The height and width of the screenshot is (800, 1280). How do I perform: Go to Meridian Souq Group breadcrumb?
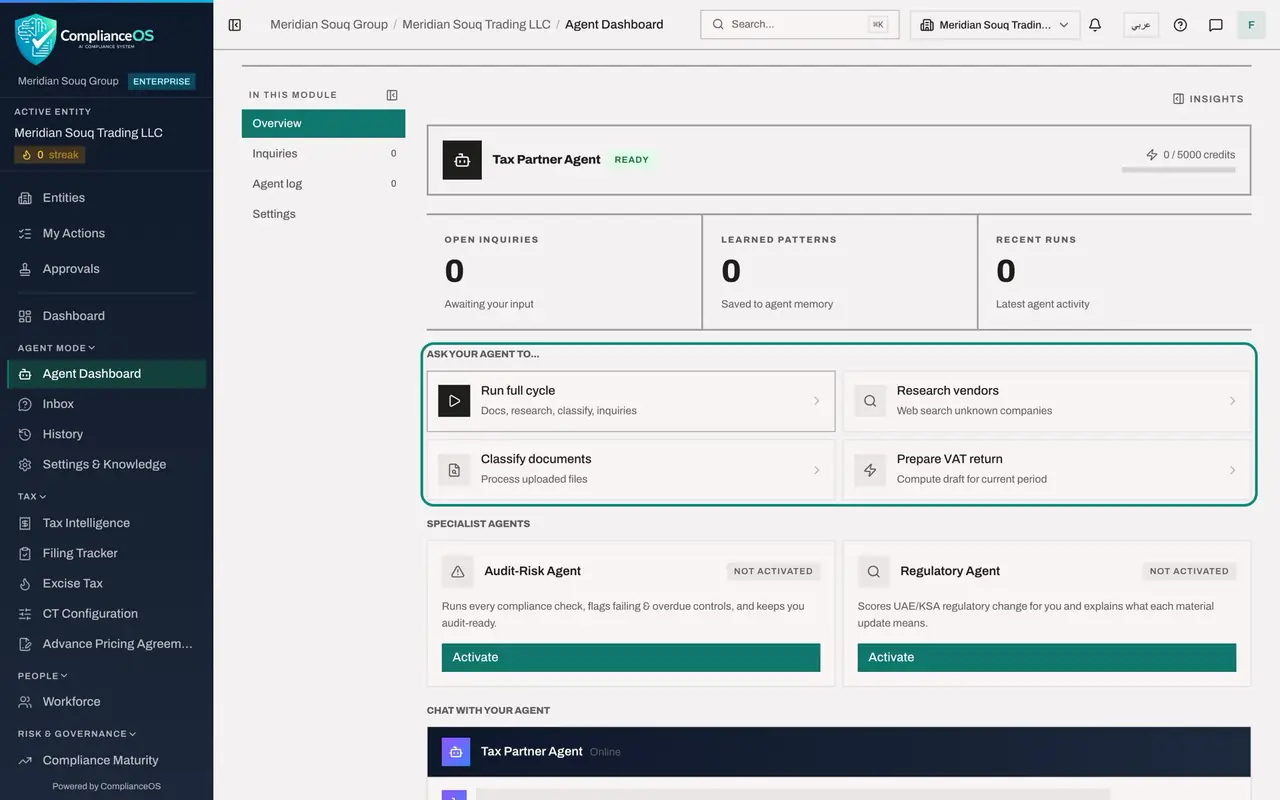click(329, 24)
